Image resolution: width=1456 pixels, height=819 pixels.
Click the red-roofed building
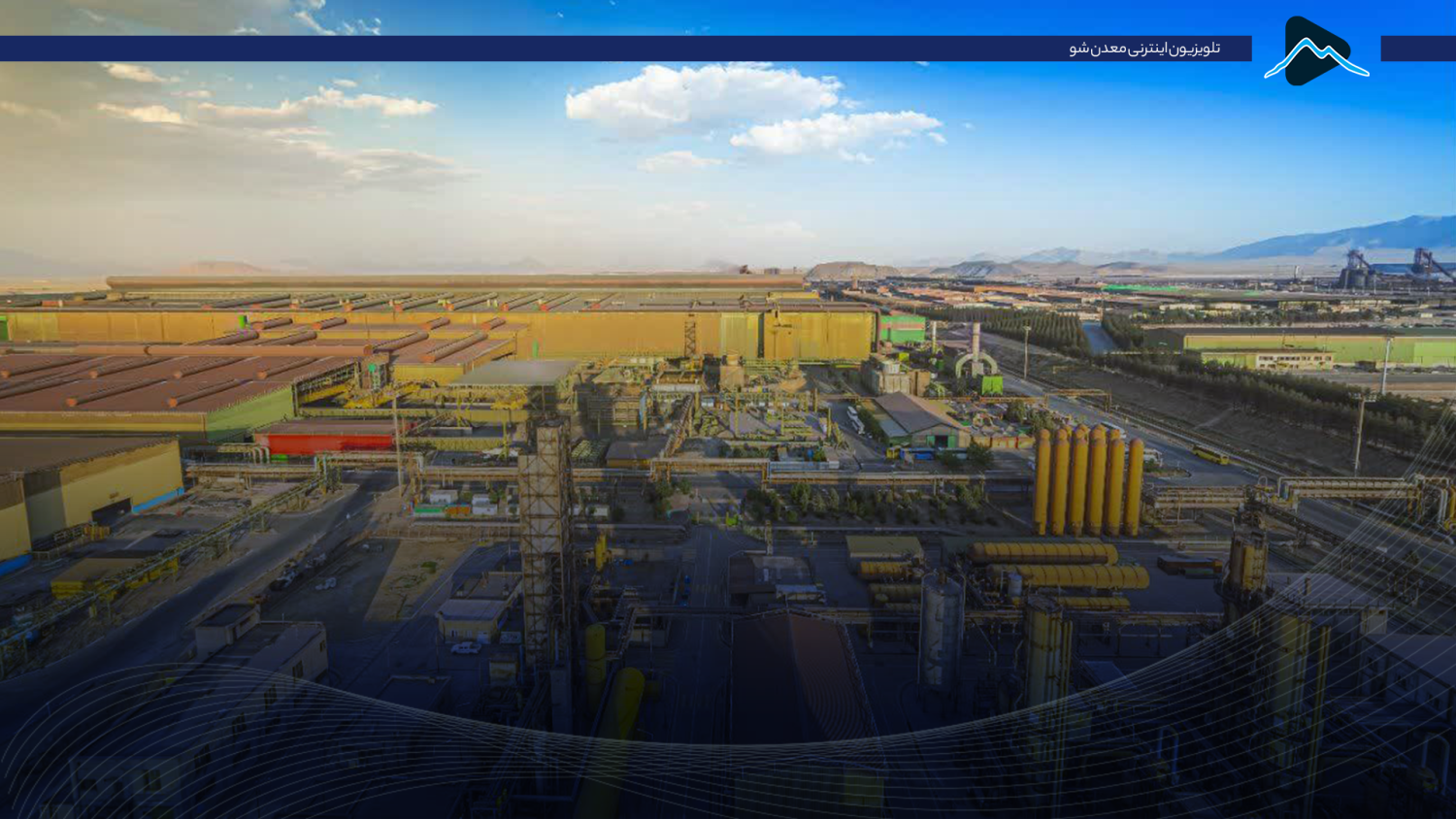pyautogui.click(x=325, y=438)
